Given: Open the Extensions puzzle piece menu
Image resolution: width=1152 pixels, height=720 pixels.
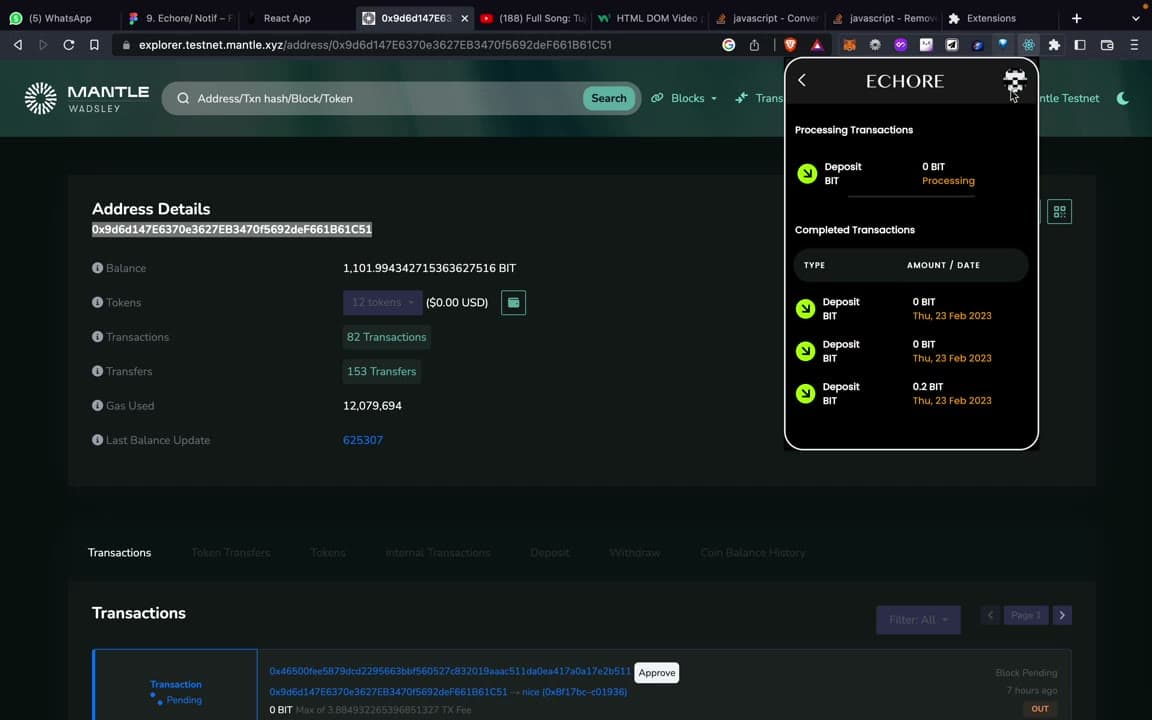Looking at the screenshot, I should point(1054,45).
